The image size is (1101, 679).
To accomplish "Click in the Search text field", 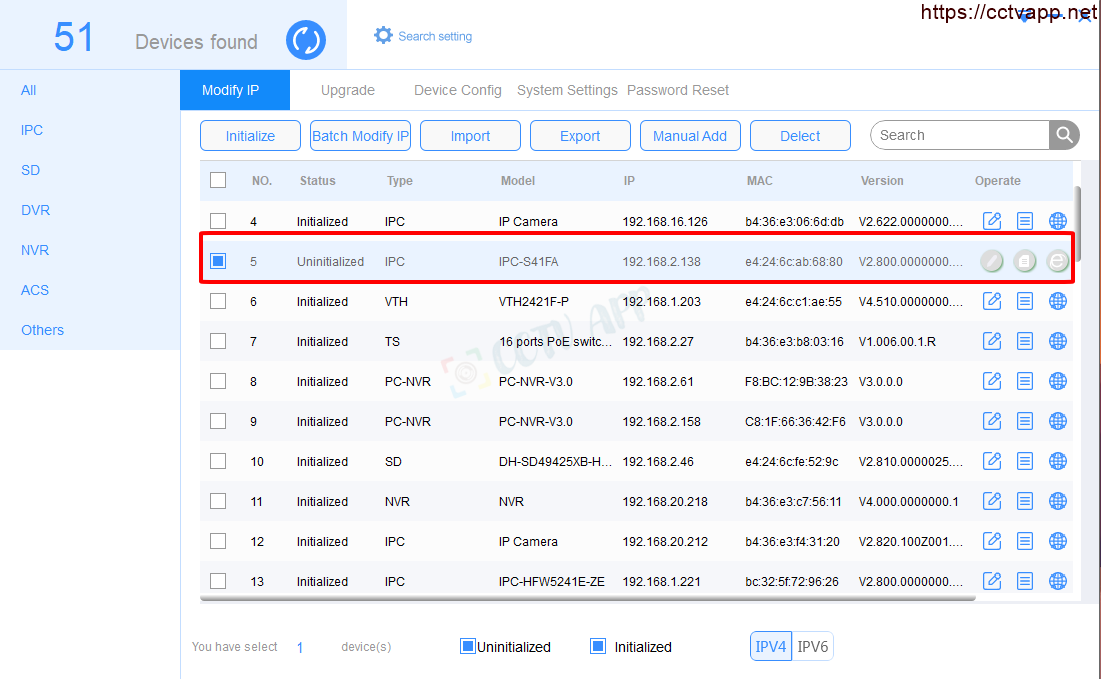I will (x=960, y=135).
